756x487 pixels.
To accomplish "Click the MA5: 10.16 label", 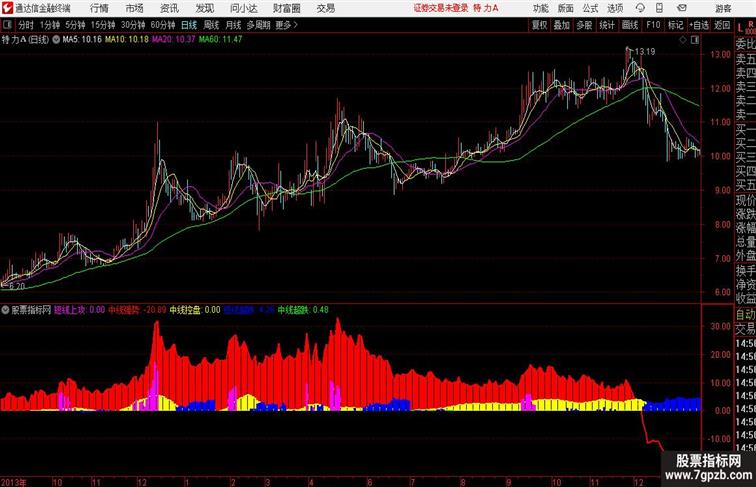I will click(82, 40).
